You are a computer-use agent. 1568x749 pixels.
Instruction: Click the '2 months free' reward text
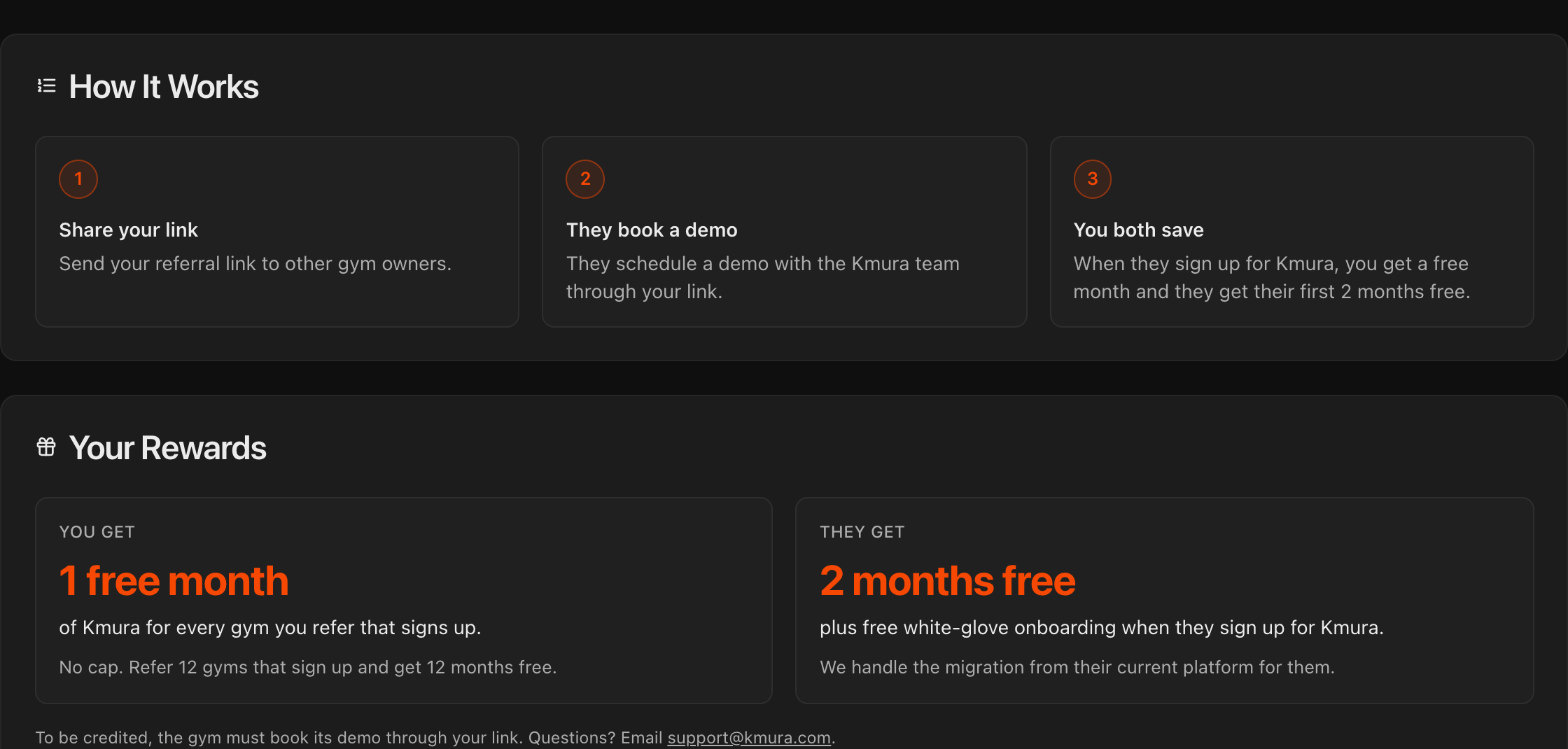(x=948, y=581)
